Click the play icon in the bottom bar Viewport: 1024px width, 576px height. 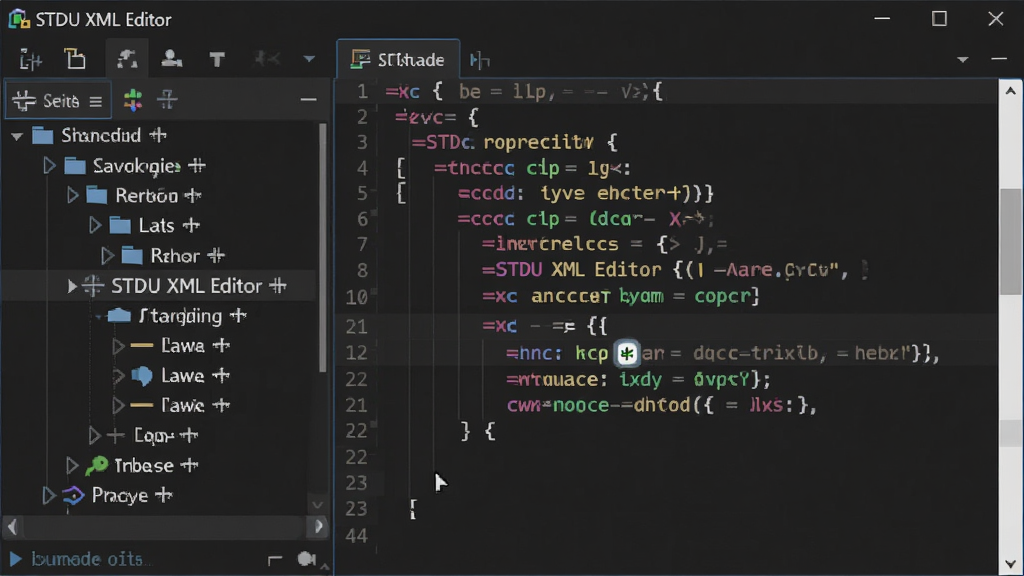(15, 559)
